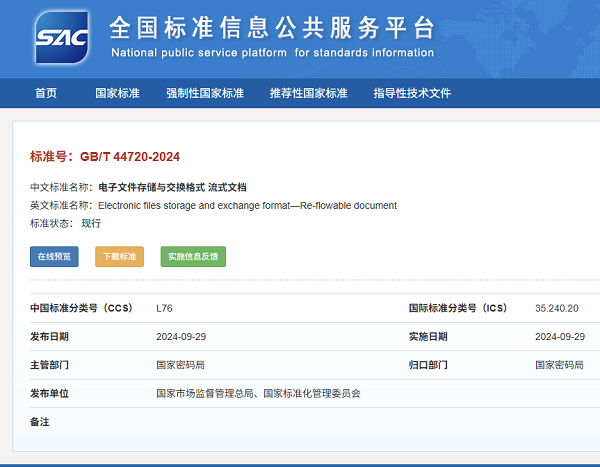Image resolution: width=600 pixels, height=467 pixels.
Task: Click the 备注 row label
Action: pyautogui.click(x=40, y=422)
